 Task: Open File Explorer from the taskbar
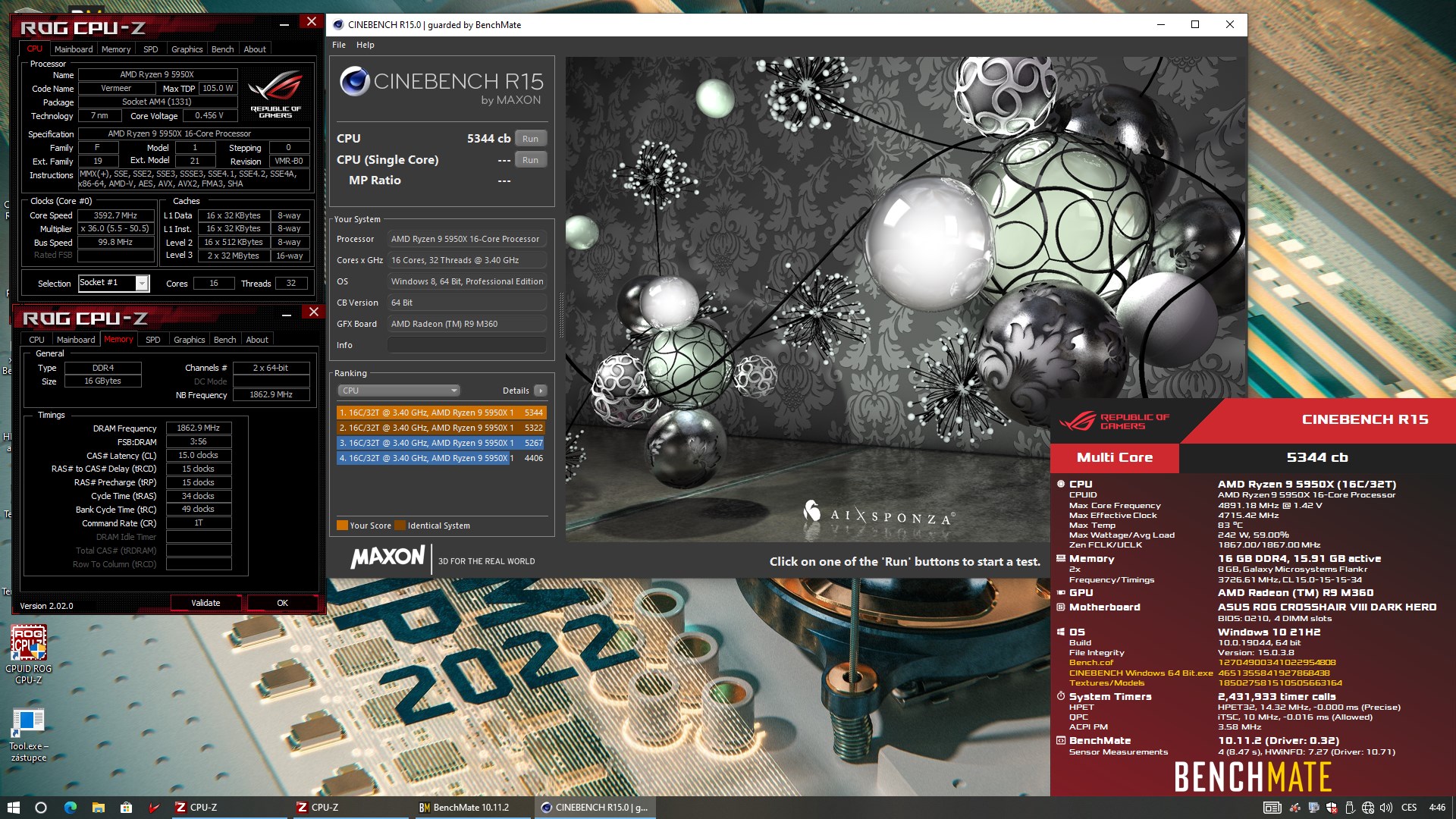click(99, 808)
